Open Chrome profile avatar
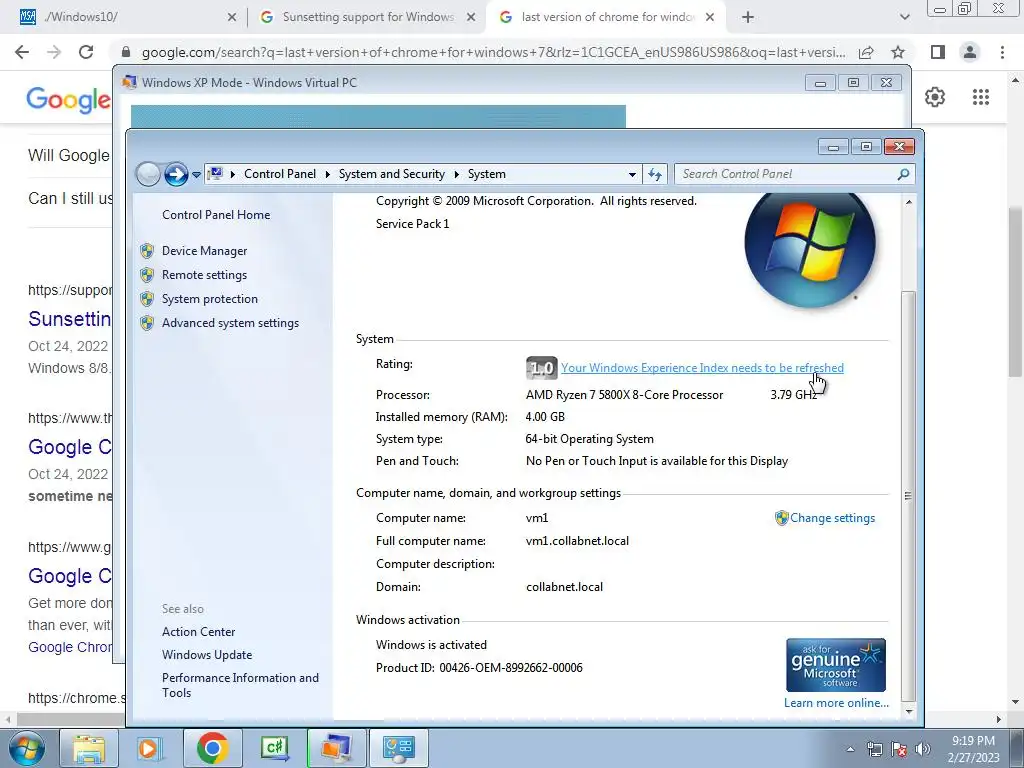 click(x=970, y=52)
